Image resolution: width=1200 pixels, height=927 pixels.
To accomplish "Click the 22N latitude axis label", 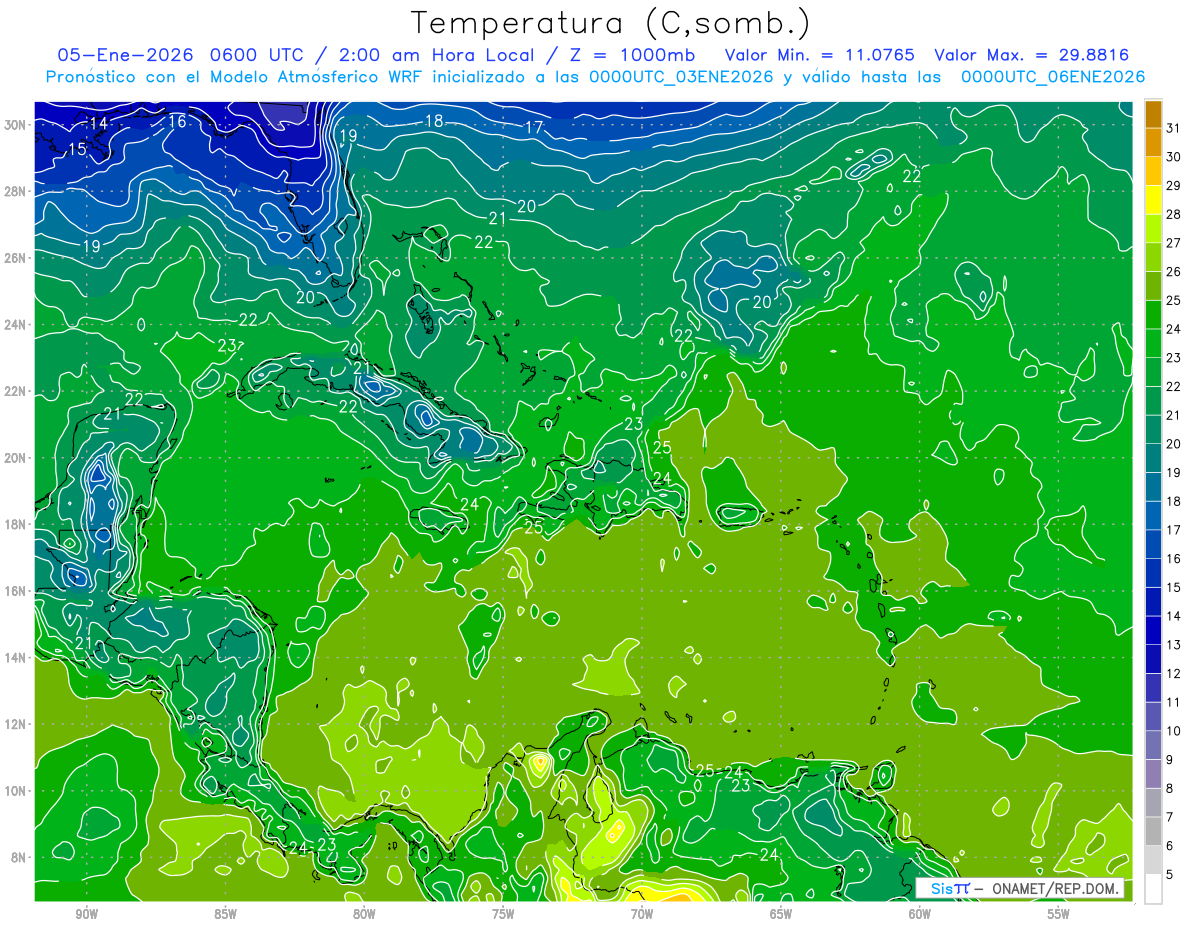I will point(15,391).
